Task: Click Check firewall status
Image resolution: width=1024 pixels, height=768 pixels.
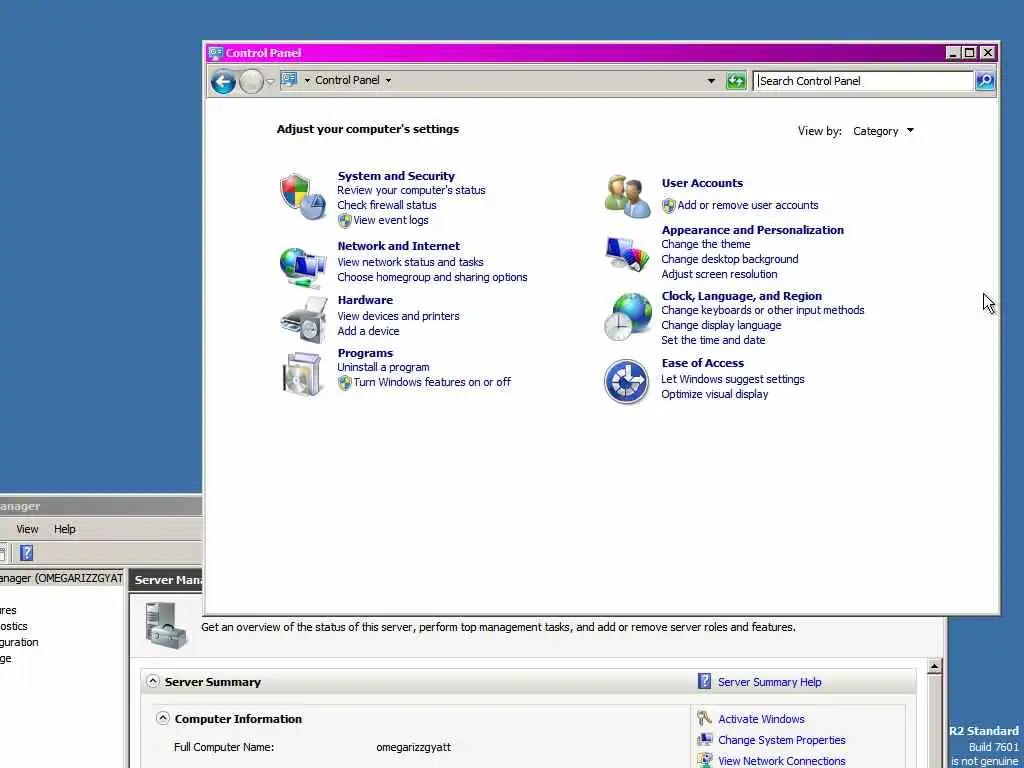Action: click(x=387, y=205)
